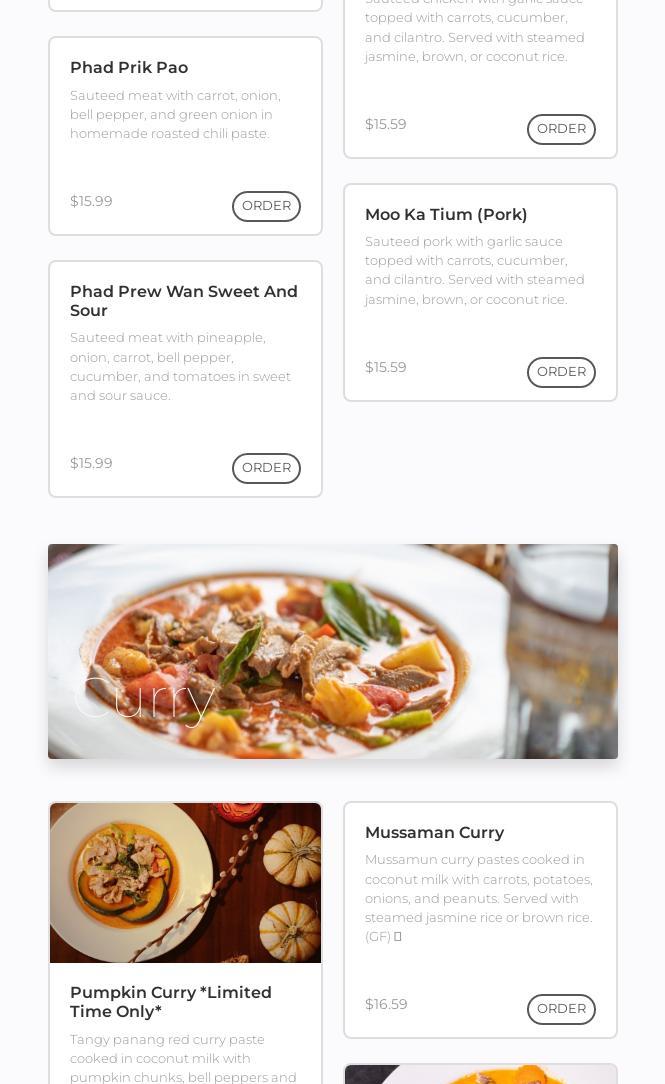Click the $16.59 Mussaman Curry price
665x1084 pixels.
click(x=386, y=1004)
